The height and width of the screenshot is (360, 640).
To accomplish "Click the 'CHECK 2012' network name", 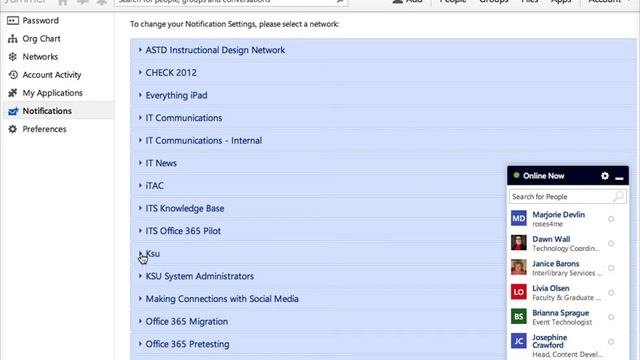I will coord(171,72).
